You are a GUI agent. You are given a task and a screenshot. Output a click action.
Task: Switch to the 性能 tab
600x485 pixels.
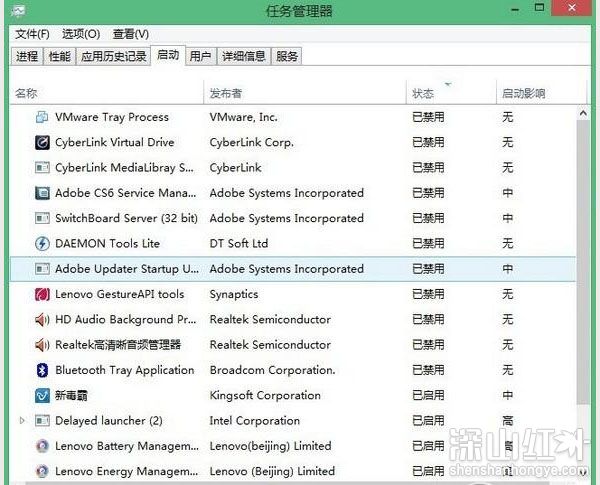click(x=60, y=57)
